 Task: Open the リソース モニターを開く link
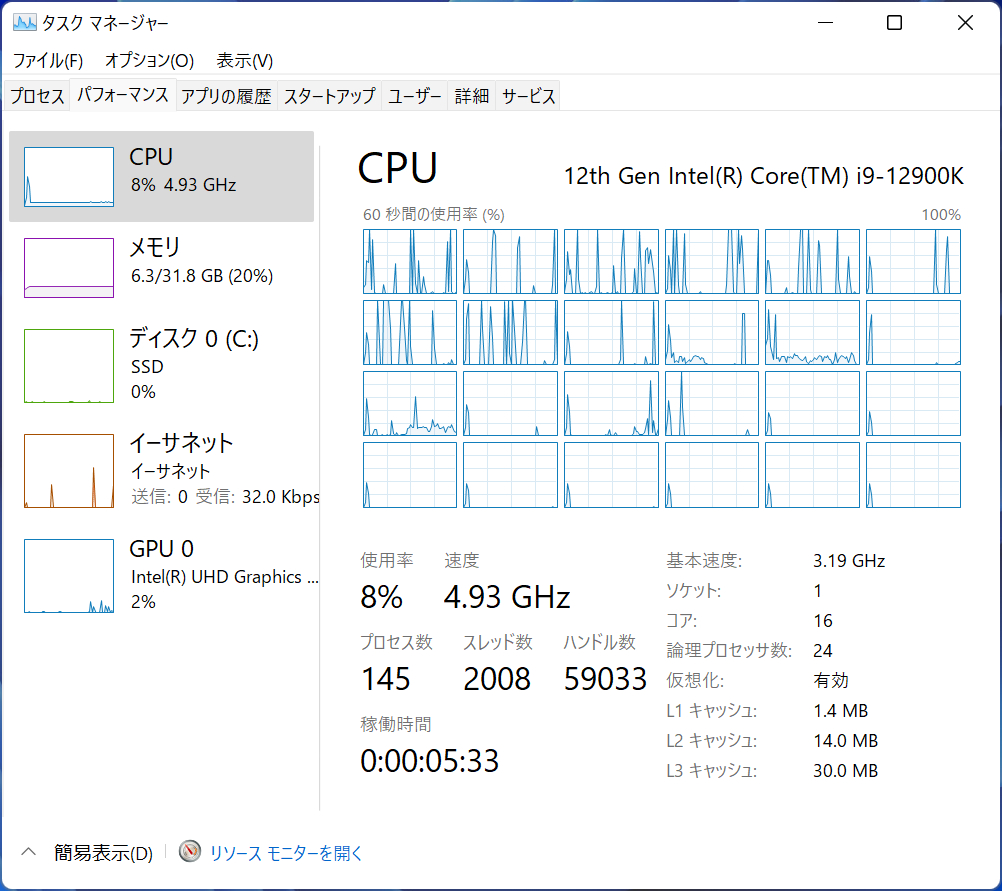coord(286,853)
